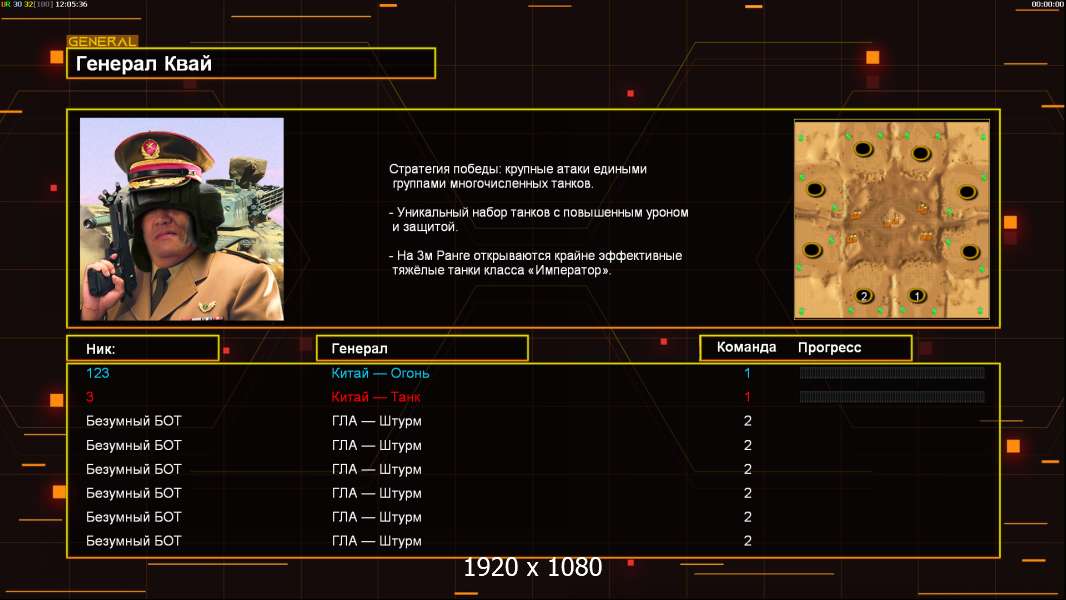Select start position marker 2 on minimap
This screenshot has width=1066, height=600.
(x=864, y=296)
